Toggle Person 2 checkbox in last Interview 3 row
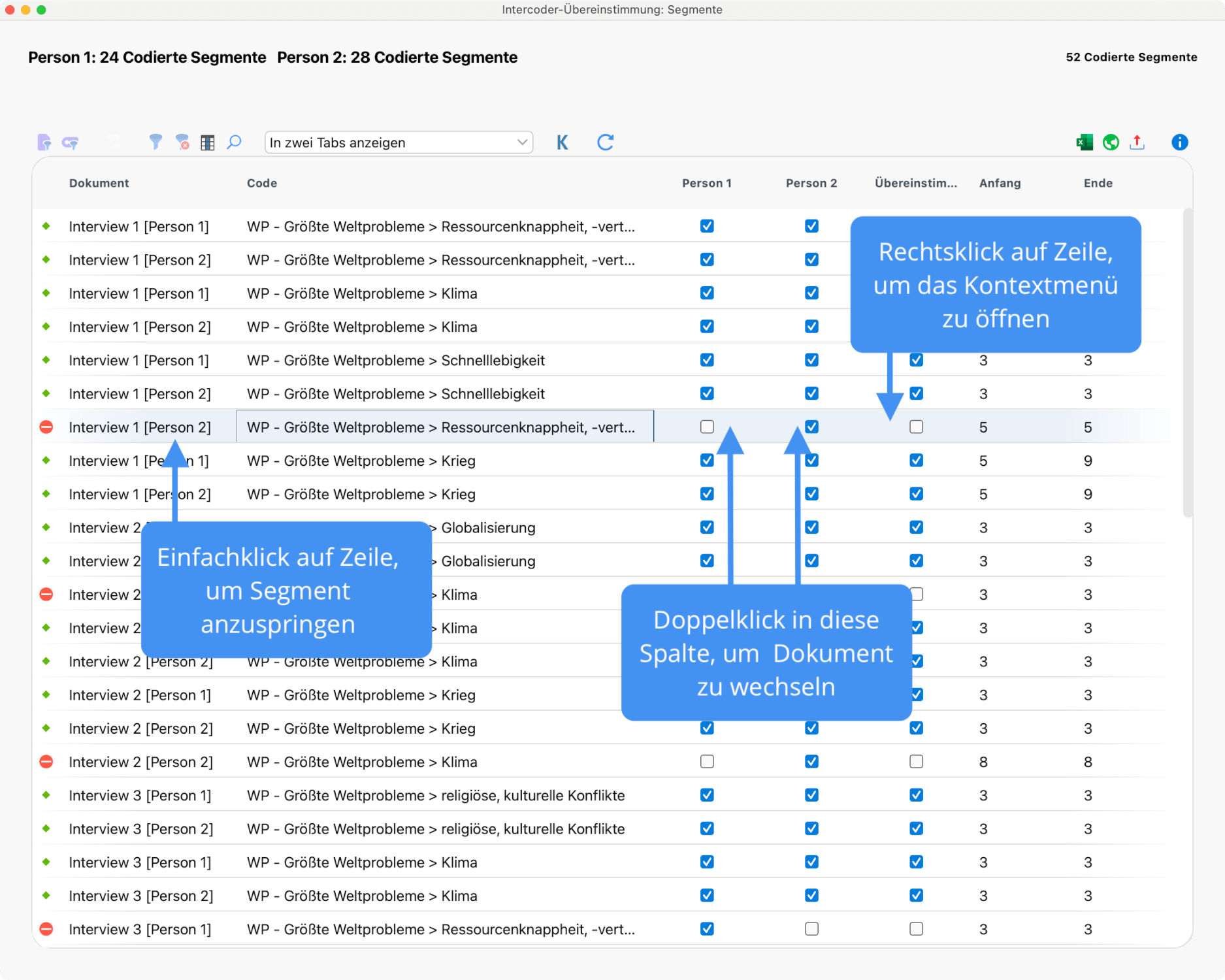Image resolution: width=1225 pixels, height=980 pixels. (811, 928)
